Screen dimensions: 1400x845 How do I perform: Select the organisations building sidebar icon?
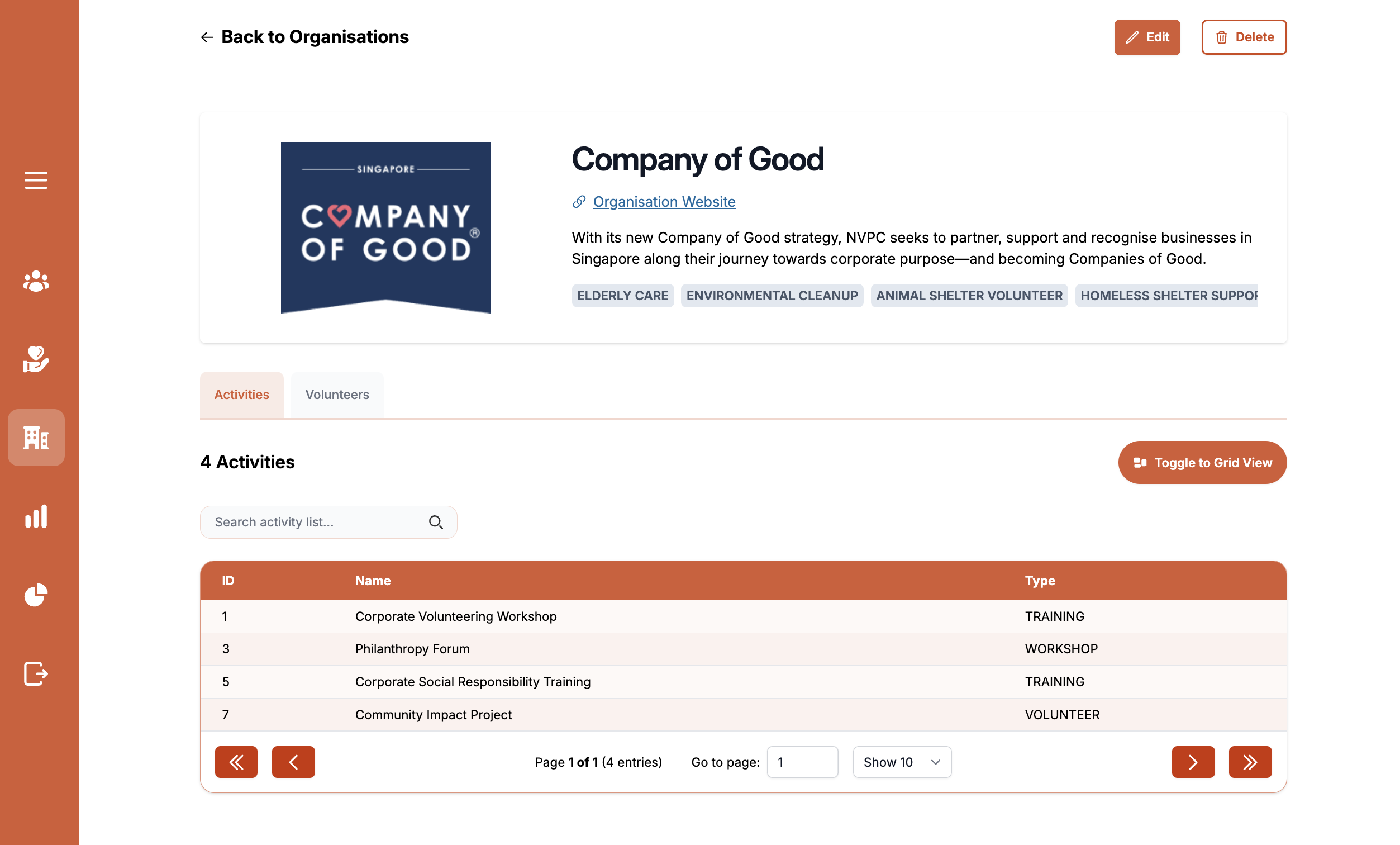pyautogui.click(x=36, y=438)
